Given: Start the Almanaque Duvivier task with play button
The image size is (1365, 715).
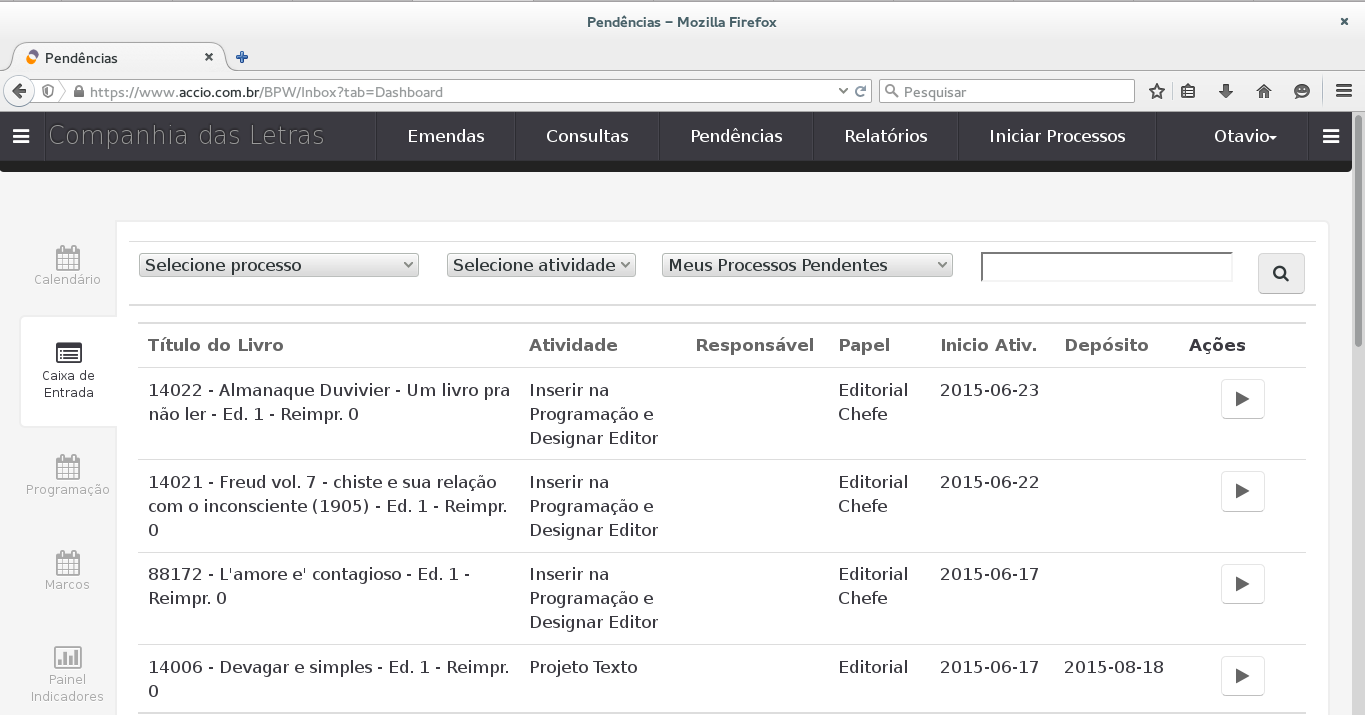Looking at the screenshot, I should pyautogui.click(x=1242, y=399).
